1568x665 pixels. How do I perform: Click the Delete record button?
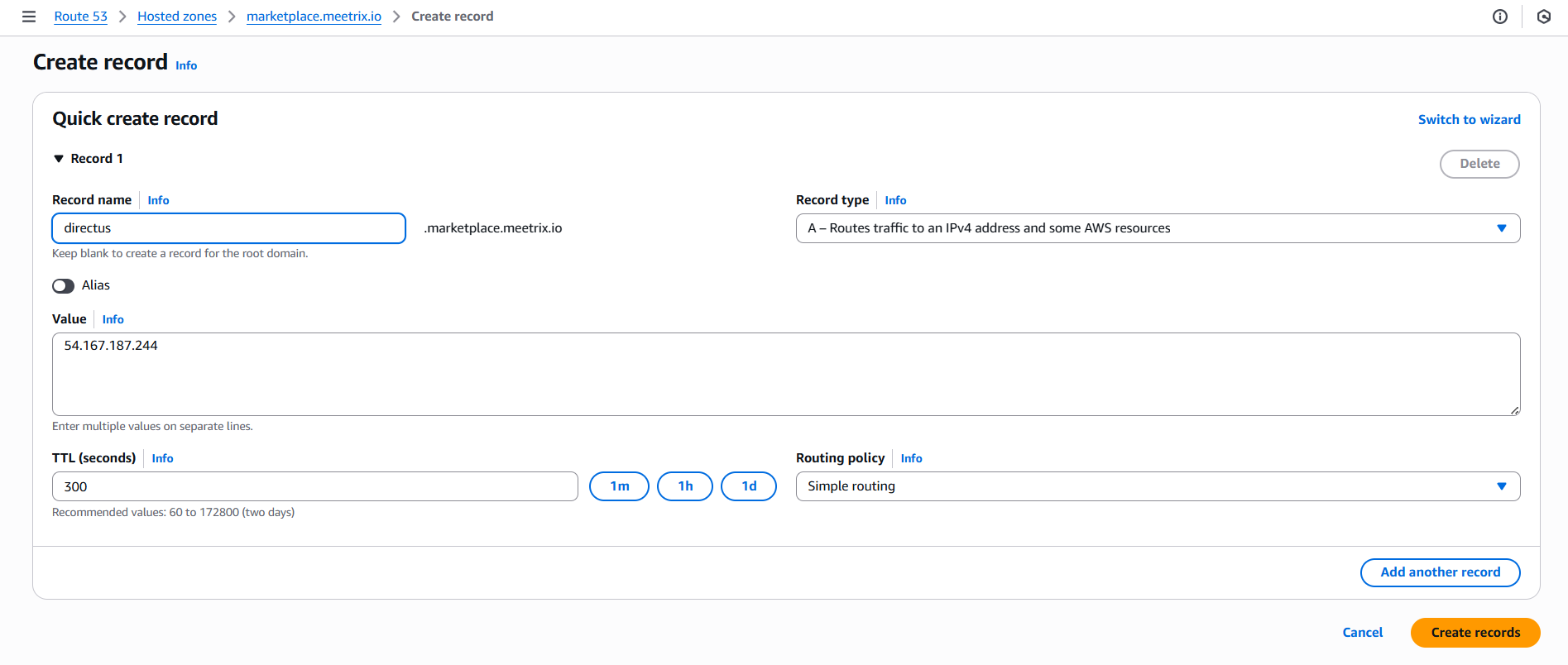tap(1479, 164)
